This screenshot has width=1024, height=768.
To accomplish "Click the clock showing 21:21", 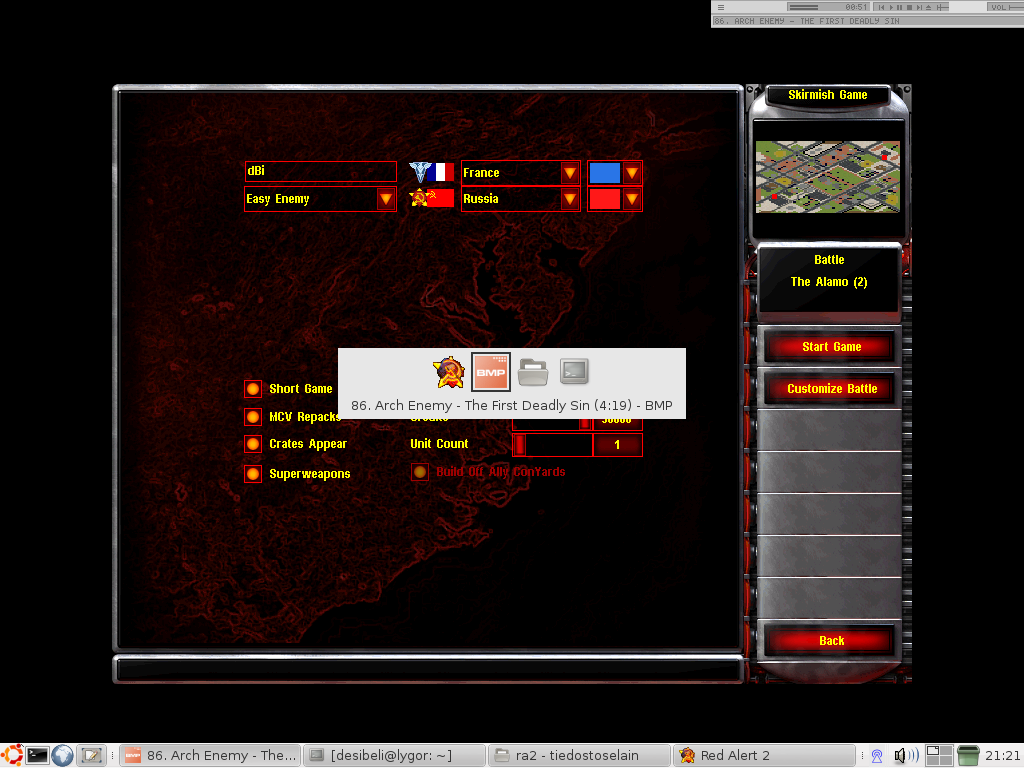I will [1002, 756].
